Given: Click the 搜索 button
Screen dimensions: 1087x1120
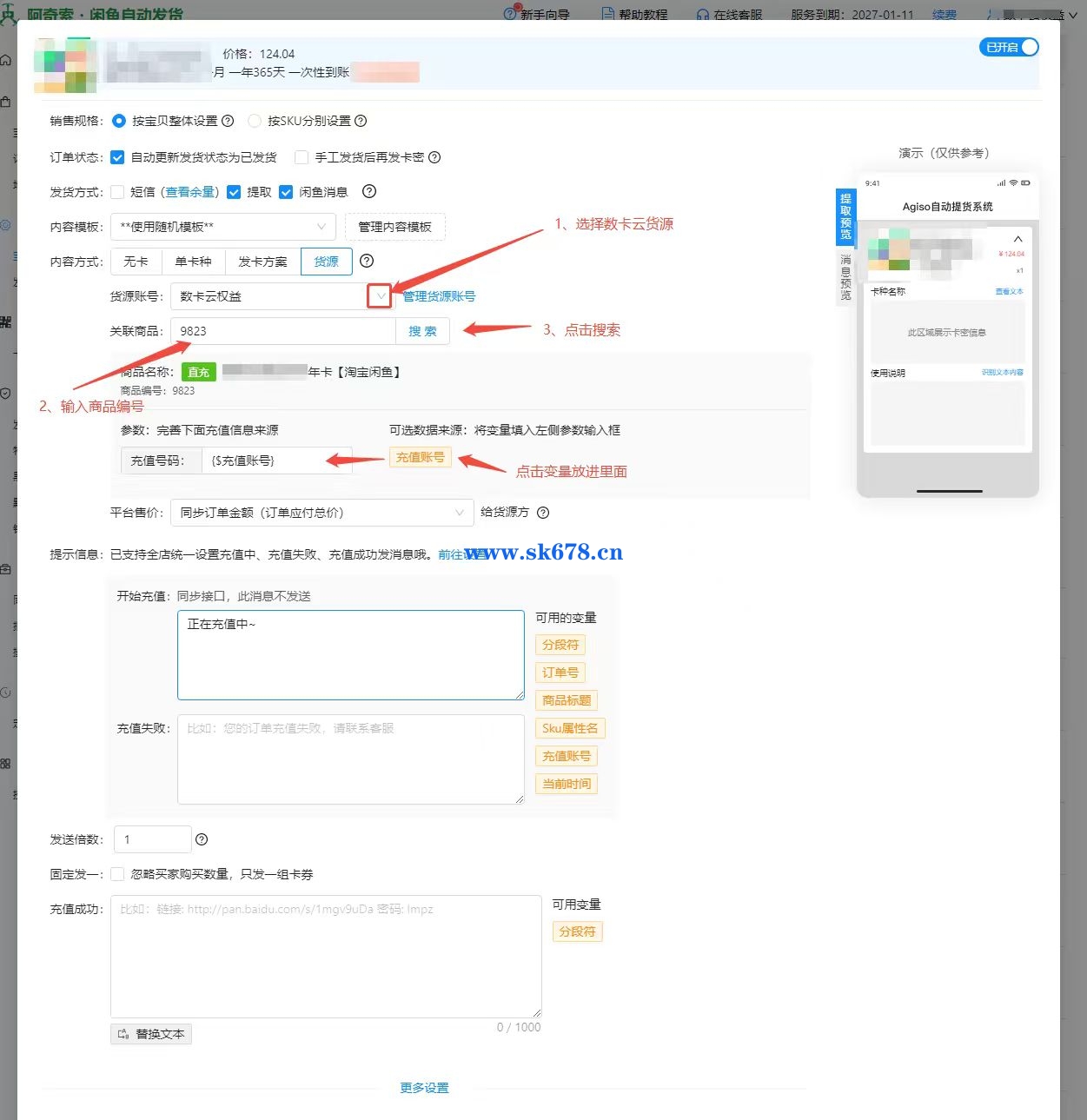Looking at the screenshot, I should [x=422, y=331].
